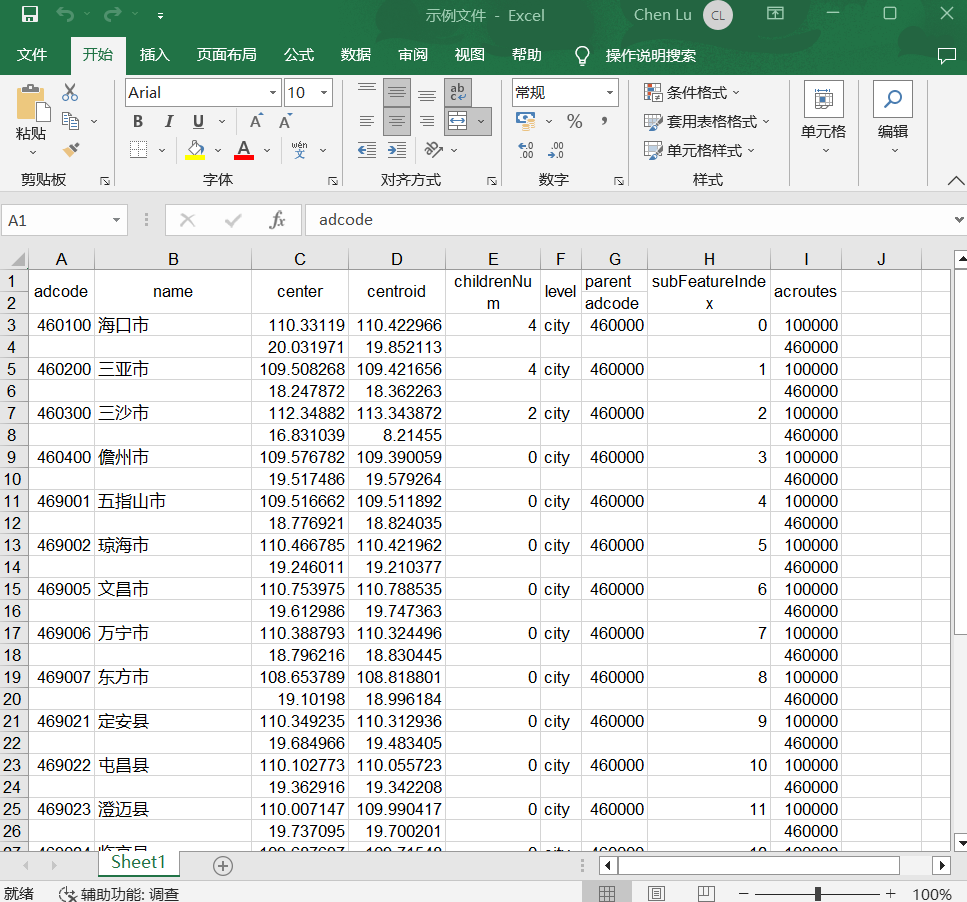Click the Cut scissors icon

pyautogui.click(x=70, y=93)
